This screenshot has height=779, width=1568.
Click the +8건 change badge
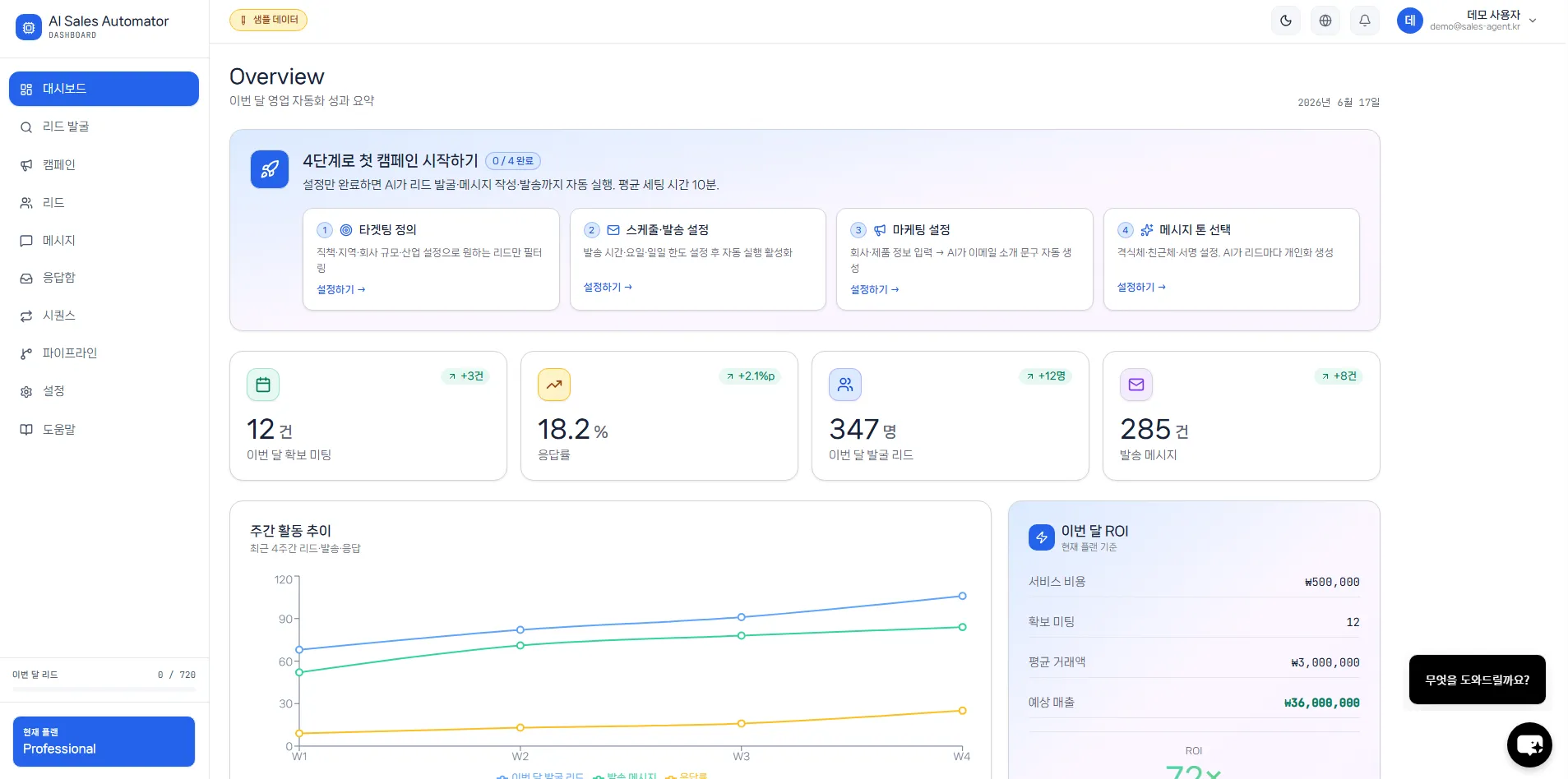pos(1339,376)
